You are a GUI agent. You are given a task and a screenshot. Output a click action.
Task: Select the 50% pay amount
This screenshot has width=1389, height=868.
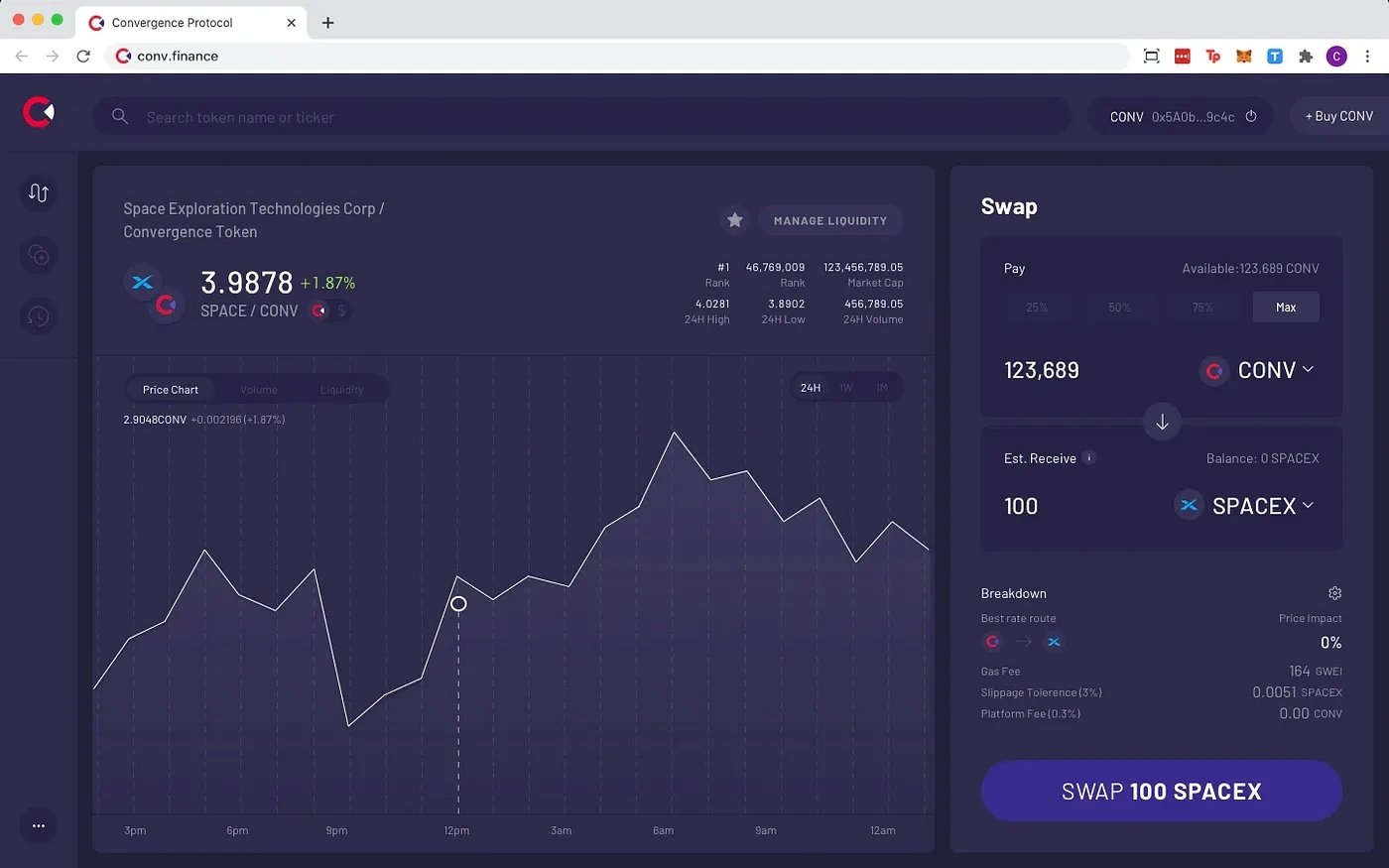point(1120,308)
